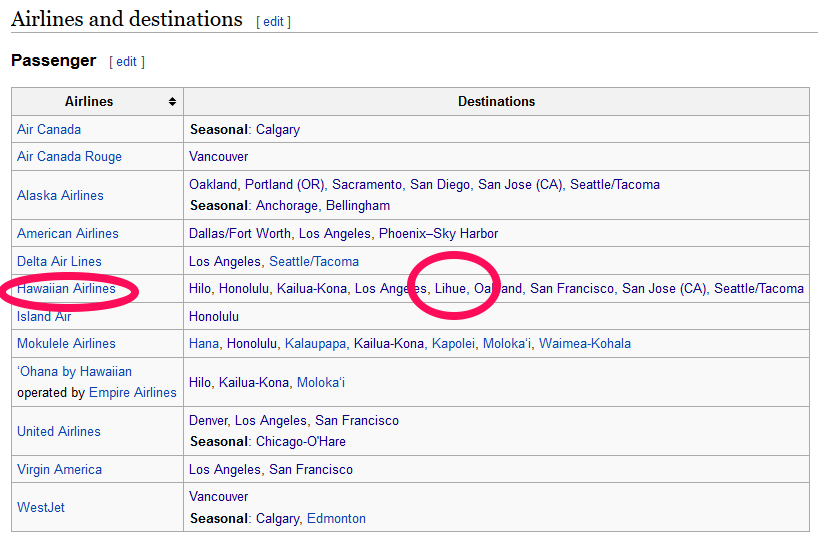818x542 pixels.
Task: Edit the Airlines and destinations section
Action: click(x=273, y=22)
